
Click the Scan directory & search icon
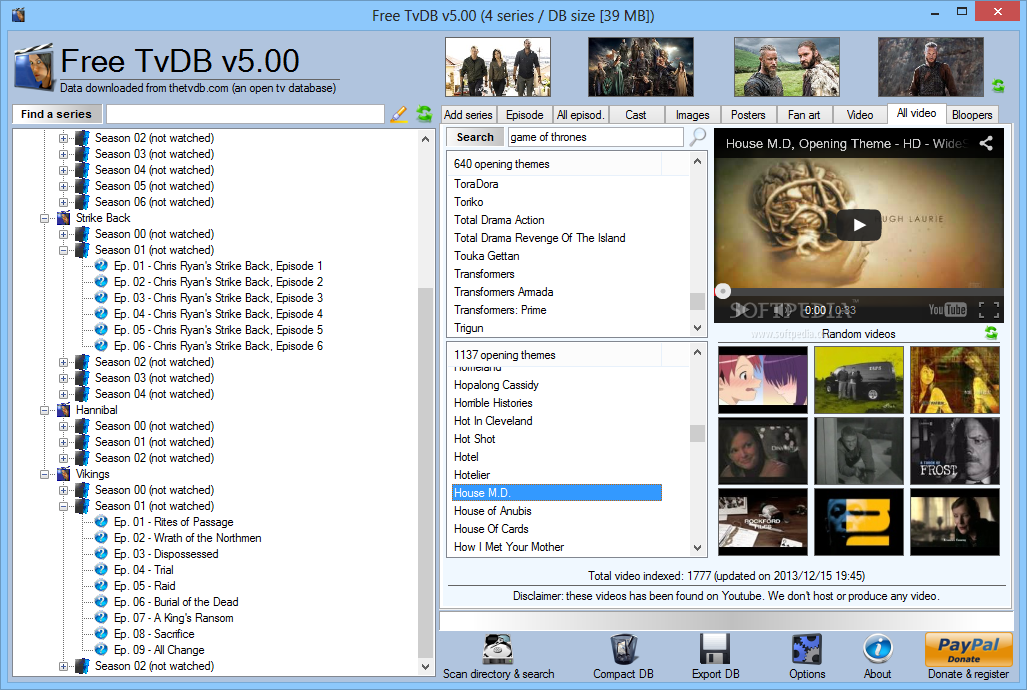[x=498, y=650]
